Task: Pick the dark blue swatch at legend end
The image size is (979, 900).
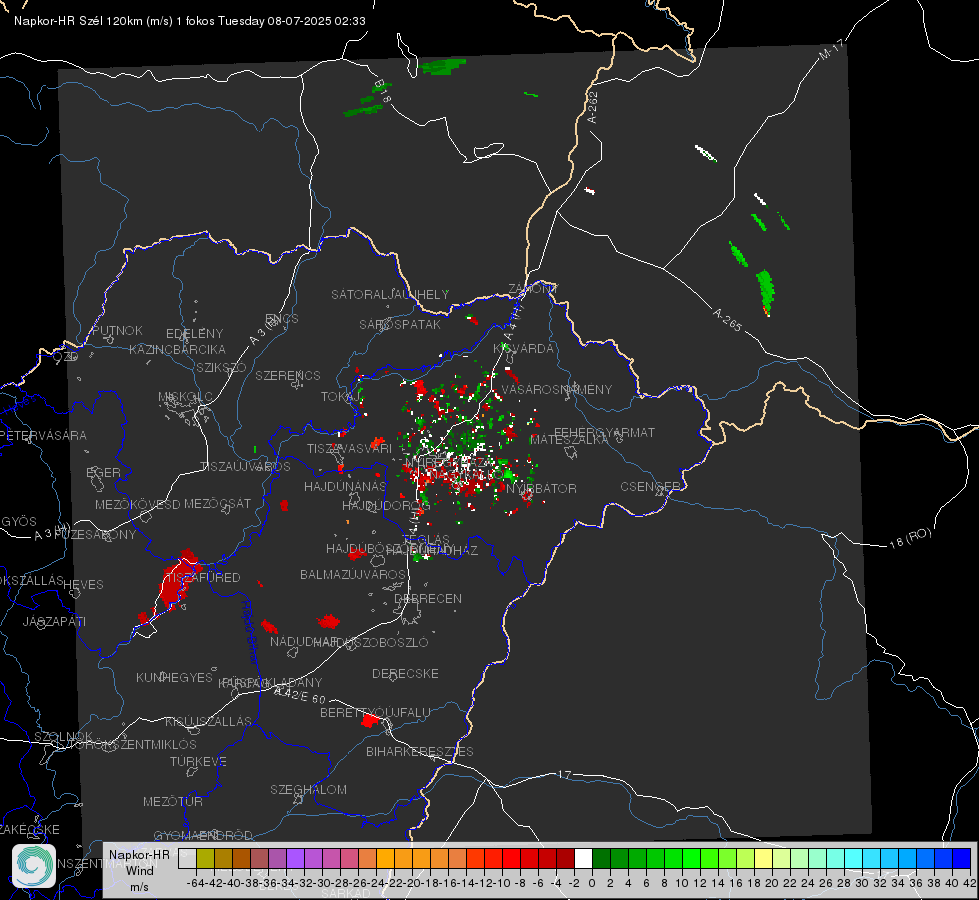Action: (x=962, y=859)
